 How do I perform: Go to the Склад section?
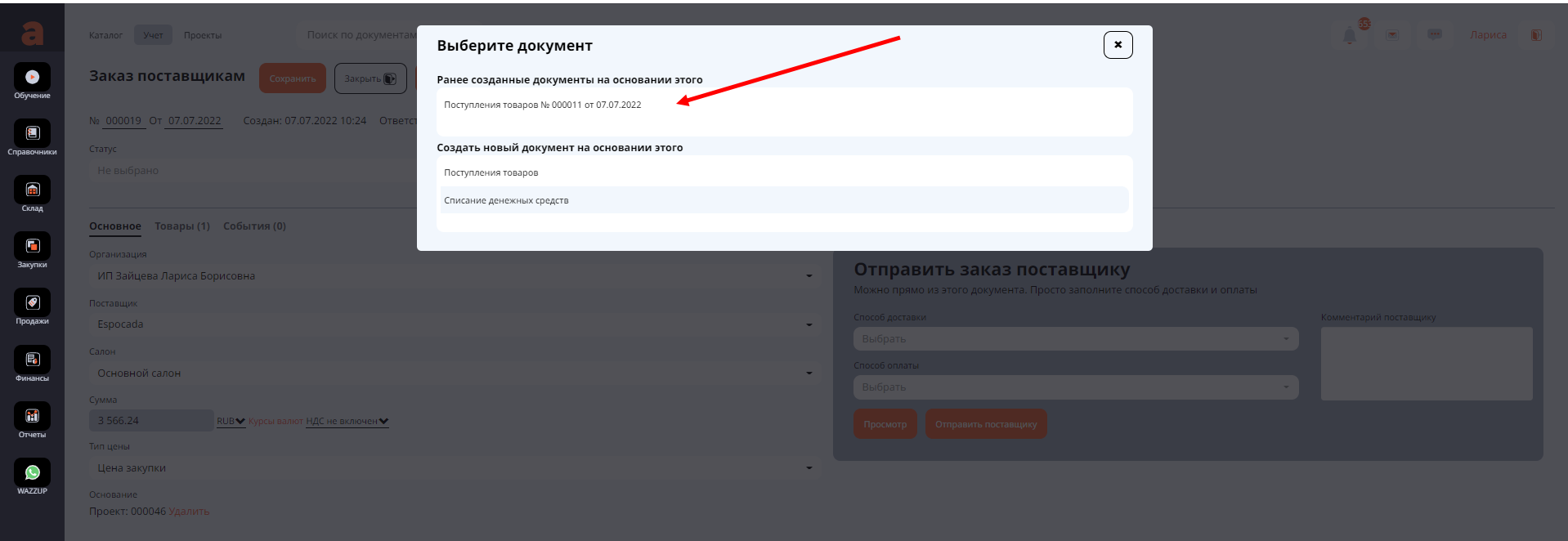tap(32, 191)
